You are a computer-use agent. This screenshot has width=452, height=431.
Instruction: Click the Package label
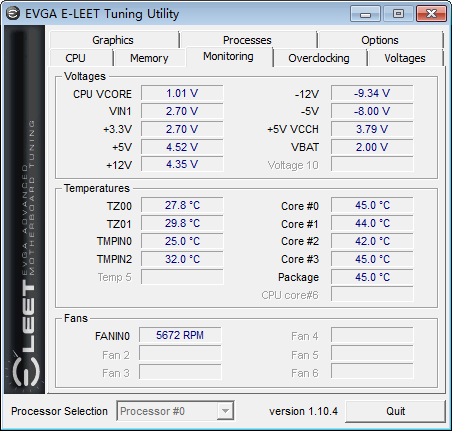pyautogui.click(x=298, y=277)
